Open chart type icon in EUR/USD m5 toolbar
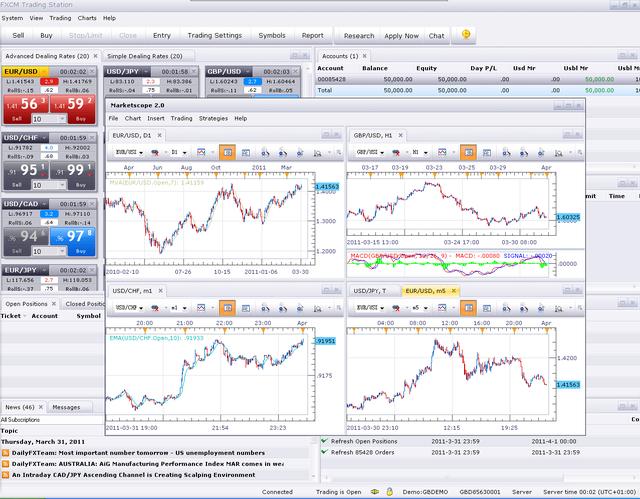 click(x=442, y=308)
